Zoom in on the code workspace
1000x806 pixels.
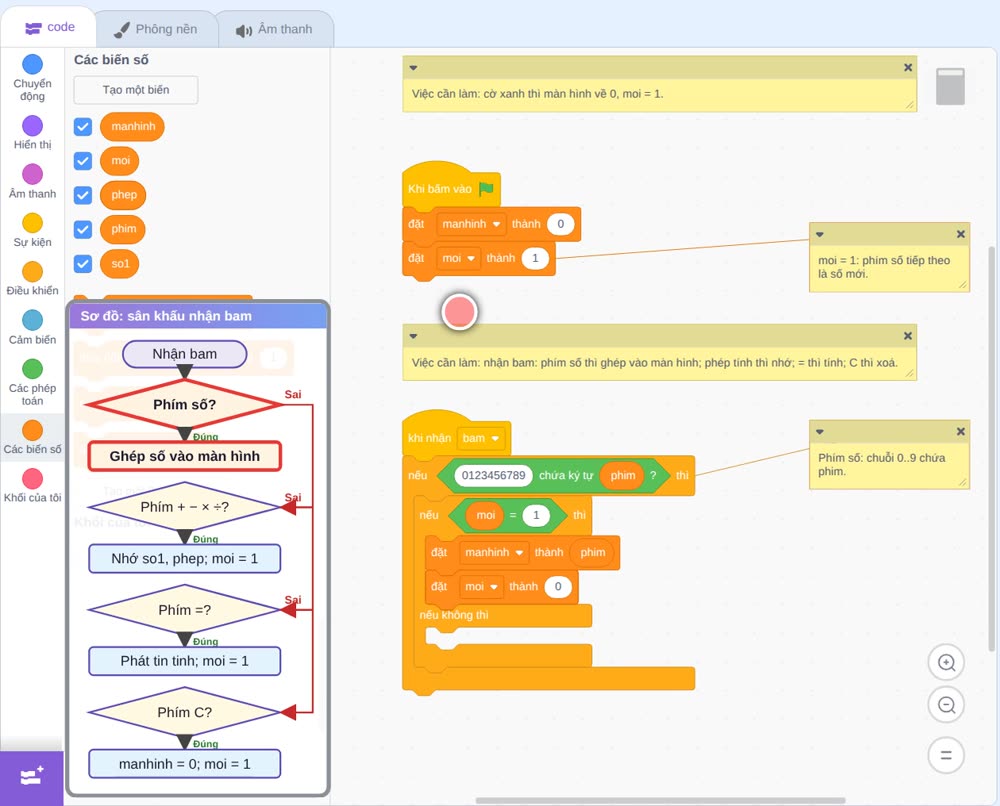(946, 663)
